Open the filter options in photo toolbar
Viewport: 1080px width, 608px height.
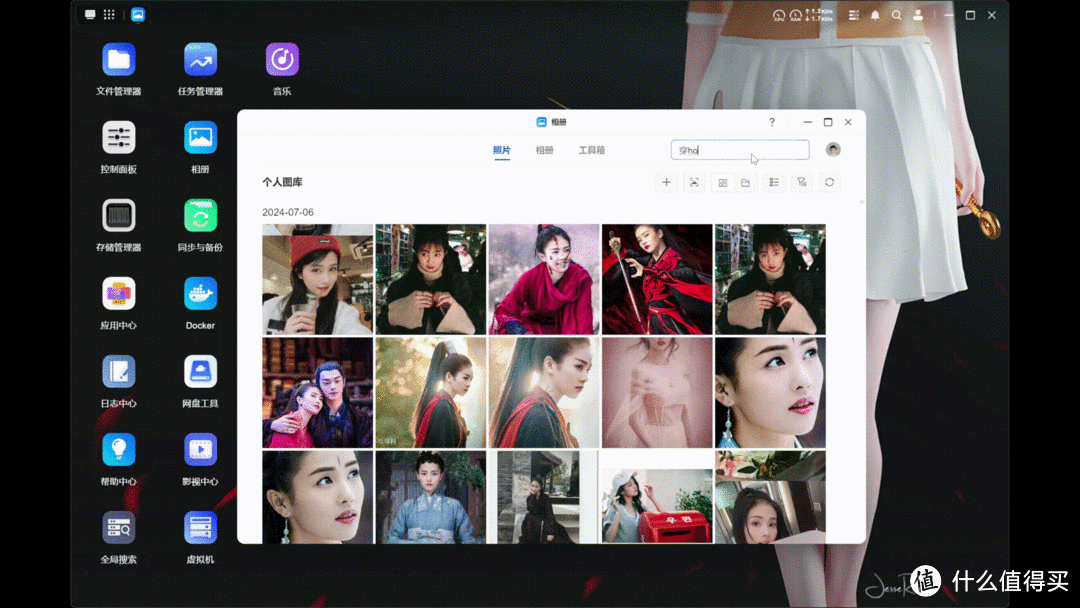coord(801,182)
